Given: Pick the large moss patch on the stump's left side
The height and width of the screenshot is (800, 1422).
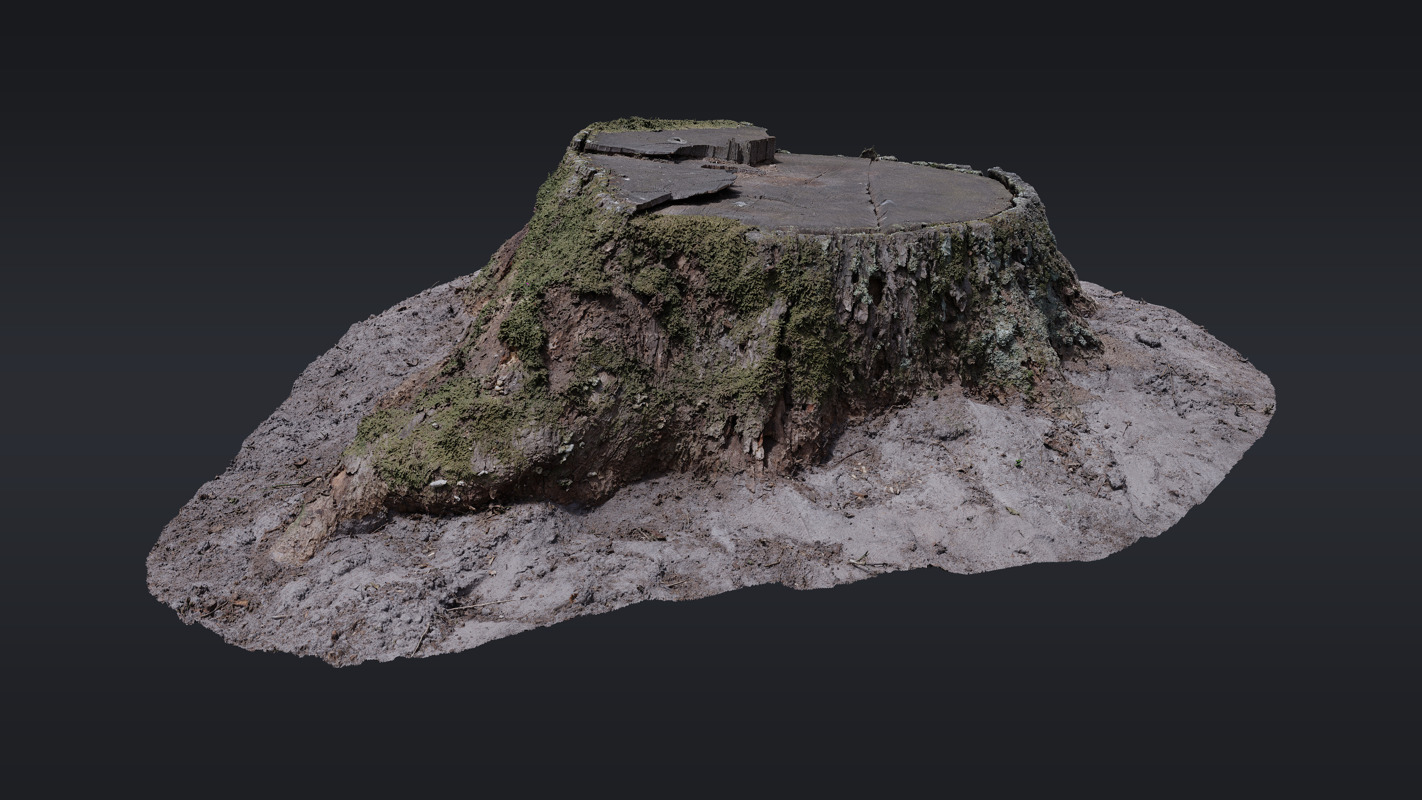Looking at the screenshot, I should point(560,250).
